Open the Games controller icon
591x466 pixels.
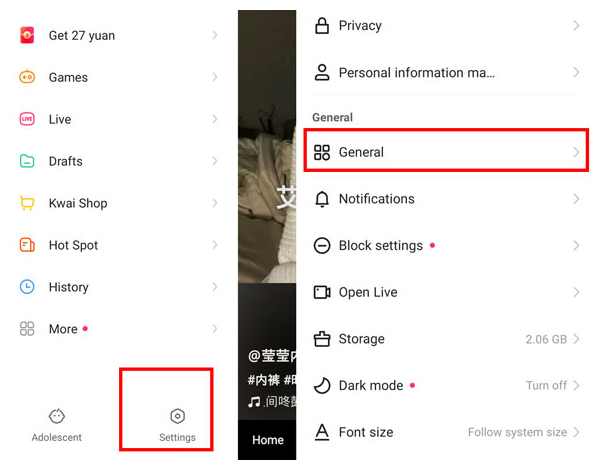point(27,77)
